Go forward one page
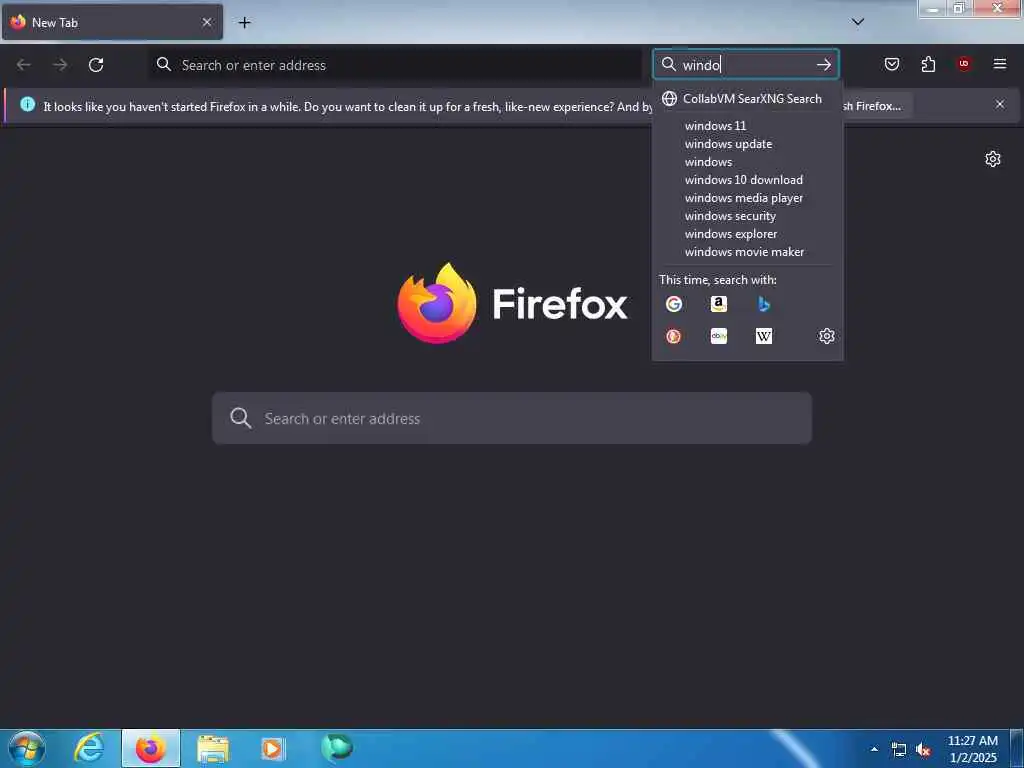Viewport: 1024px width, 768px height. (x=60, y=65)
